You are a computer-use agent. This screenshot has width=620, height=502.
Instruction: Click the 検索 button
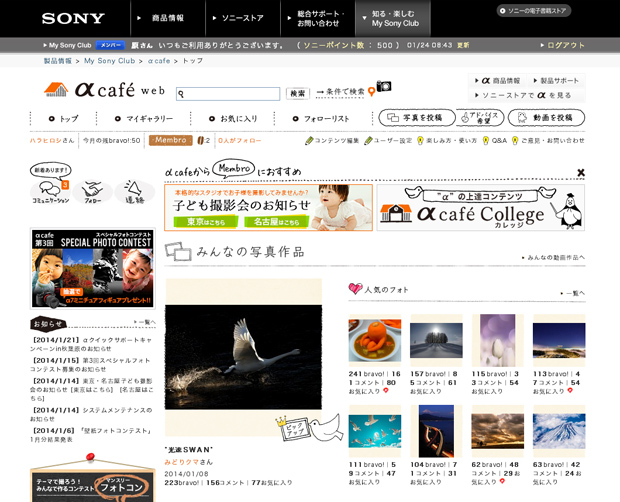297,94
